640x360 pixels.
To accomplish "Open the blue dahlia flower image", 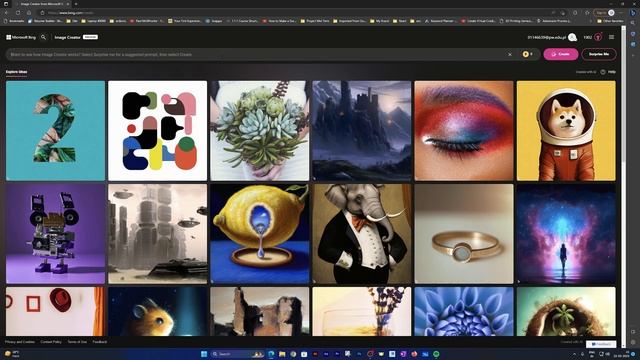I will 464,311.
